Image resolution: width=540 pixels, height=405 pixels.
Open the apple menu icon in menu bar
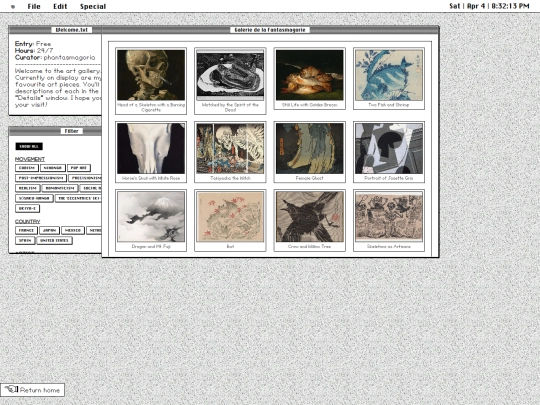point(13,7)
